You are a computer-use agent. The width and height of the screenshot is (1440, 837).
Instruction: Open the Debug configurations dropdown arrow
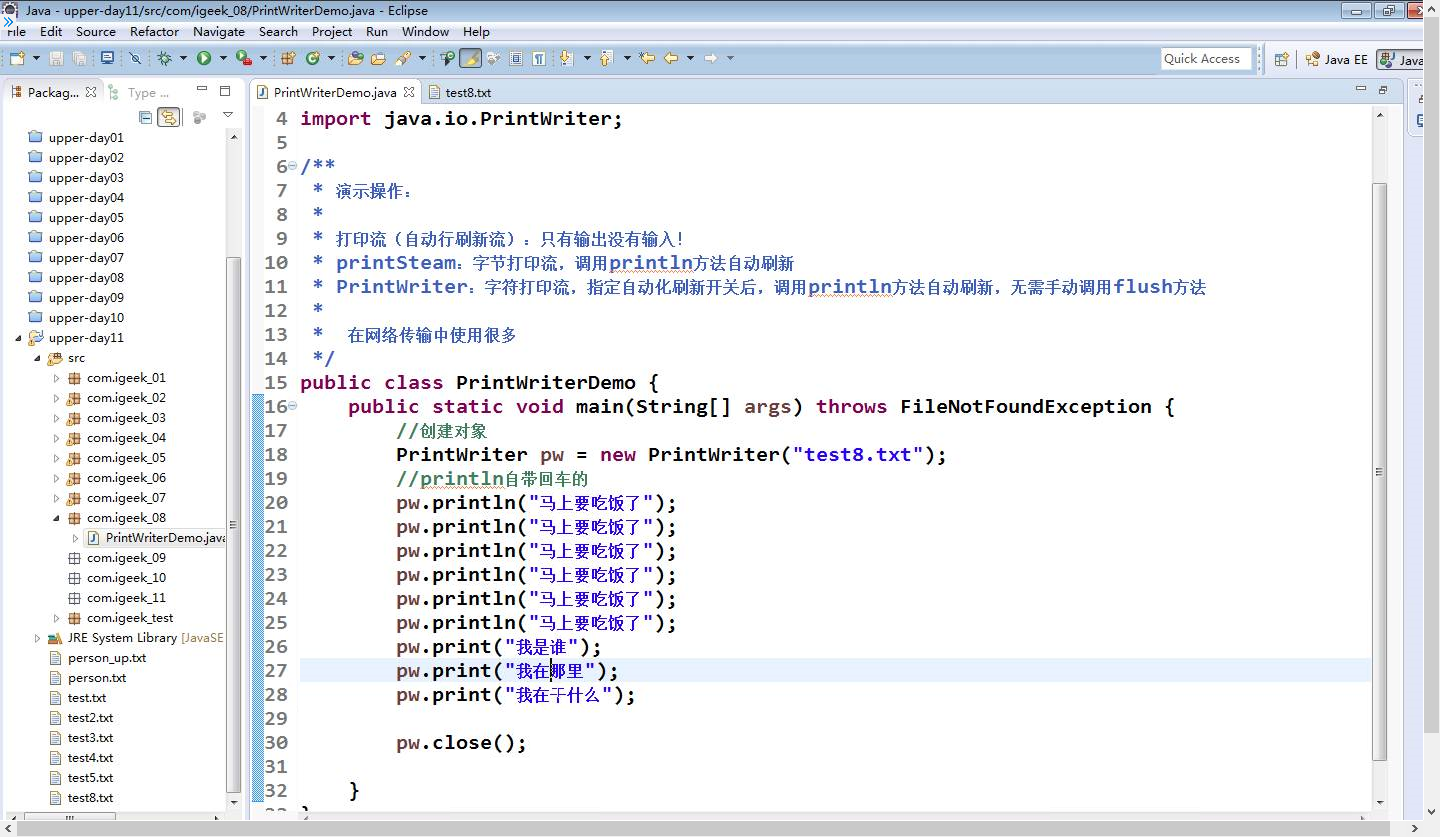point(183,58)
